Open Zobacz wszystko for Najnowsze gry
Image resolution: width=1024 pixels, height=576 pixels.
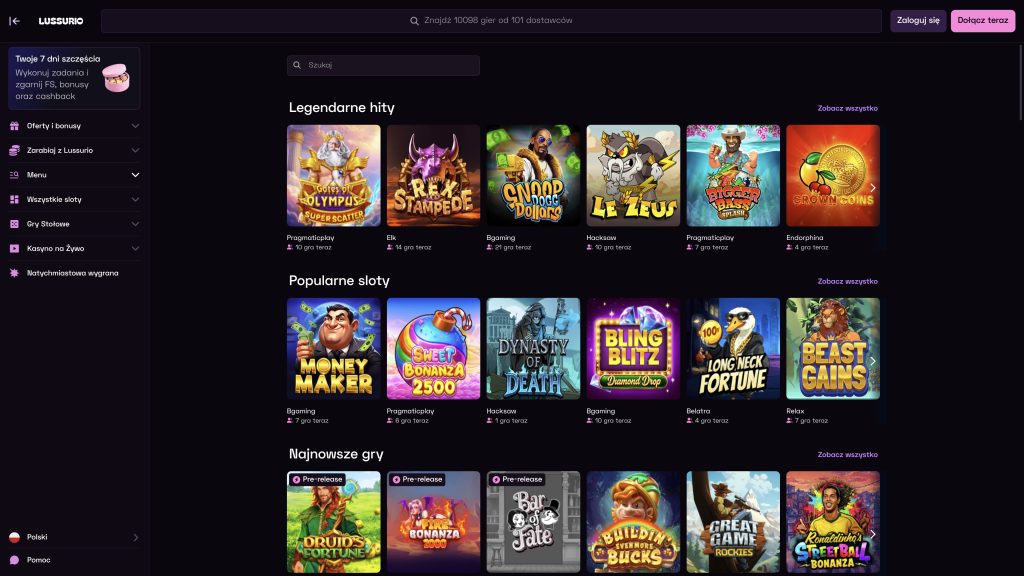(848, 455)
